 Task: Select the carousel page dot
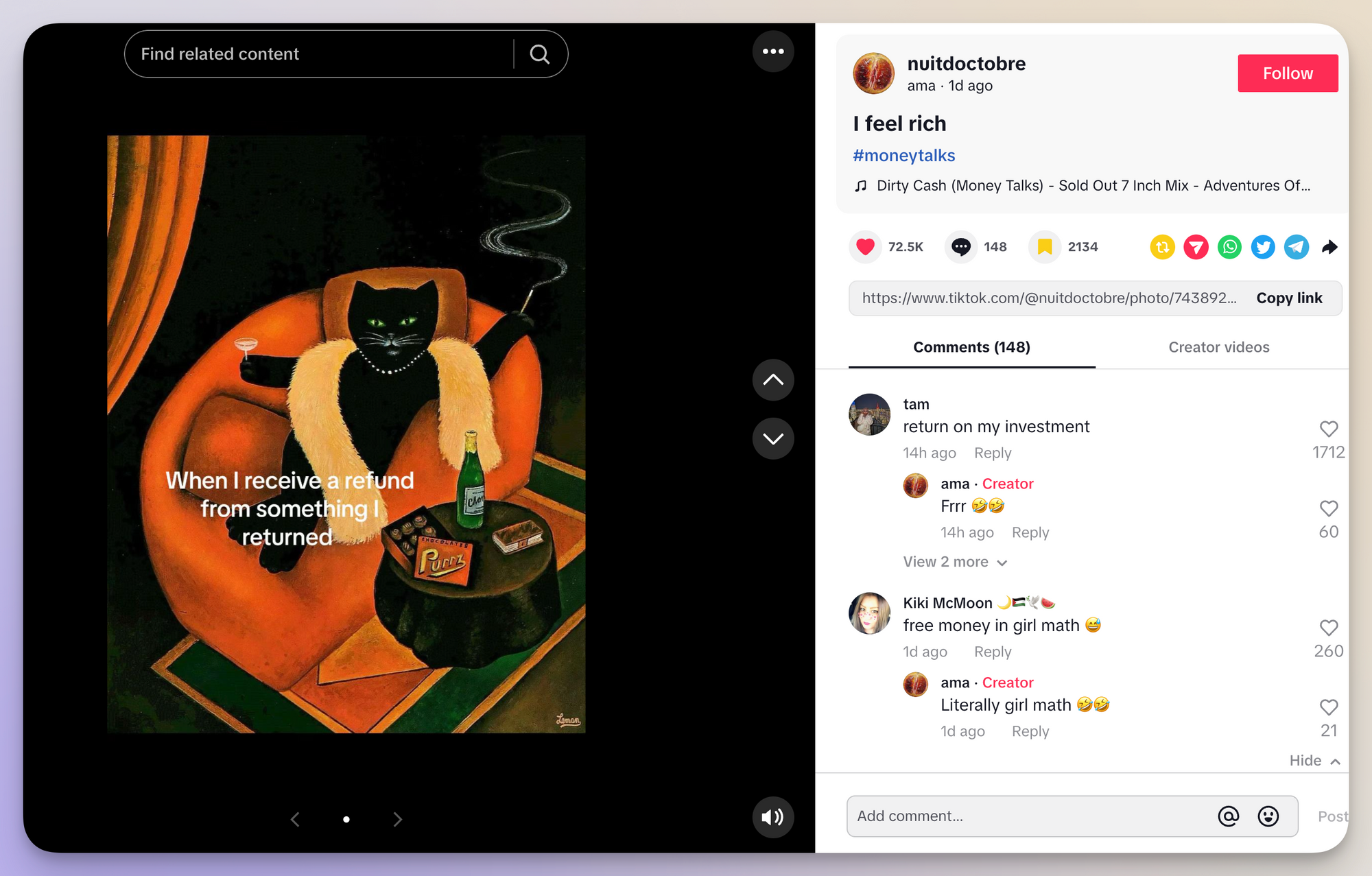pos(346,819)
